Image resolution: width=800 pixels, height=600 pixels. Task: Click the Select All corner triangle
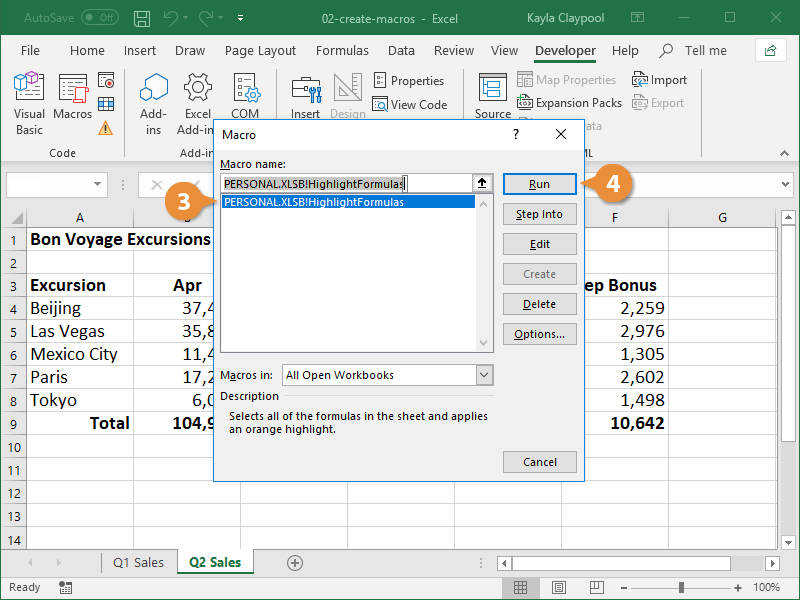point(17,218)
